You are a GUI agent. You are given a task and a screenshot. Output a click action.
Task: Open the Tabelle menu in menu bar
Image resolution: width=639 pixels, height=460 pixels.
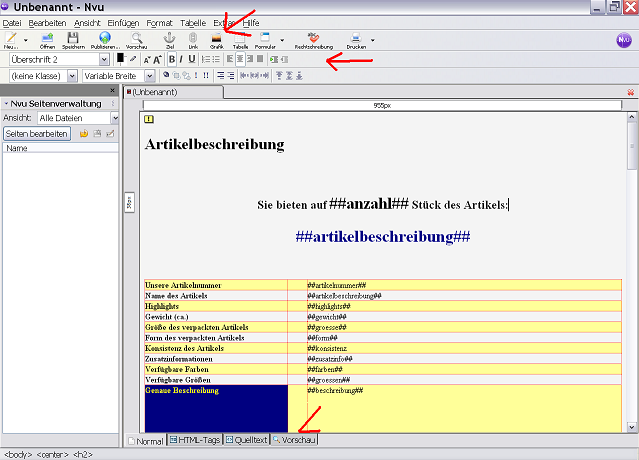coord(192,22)
